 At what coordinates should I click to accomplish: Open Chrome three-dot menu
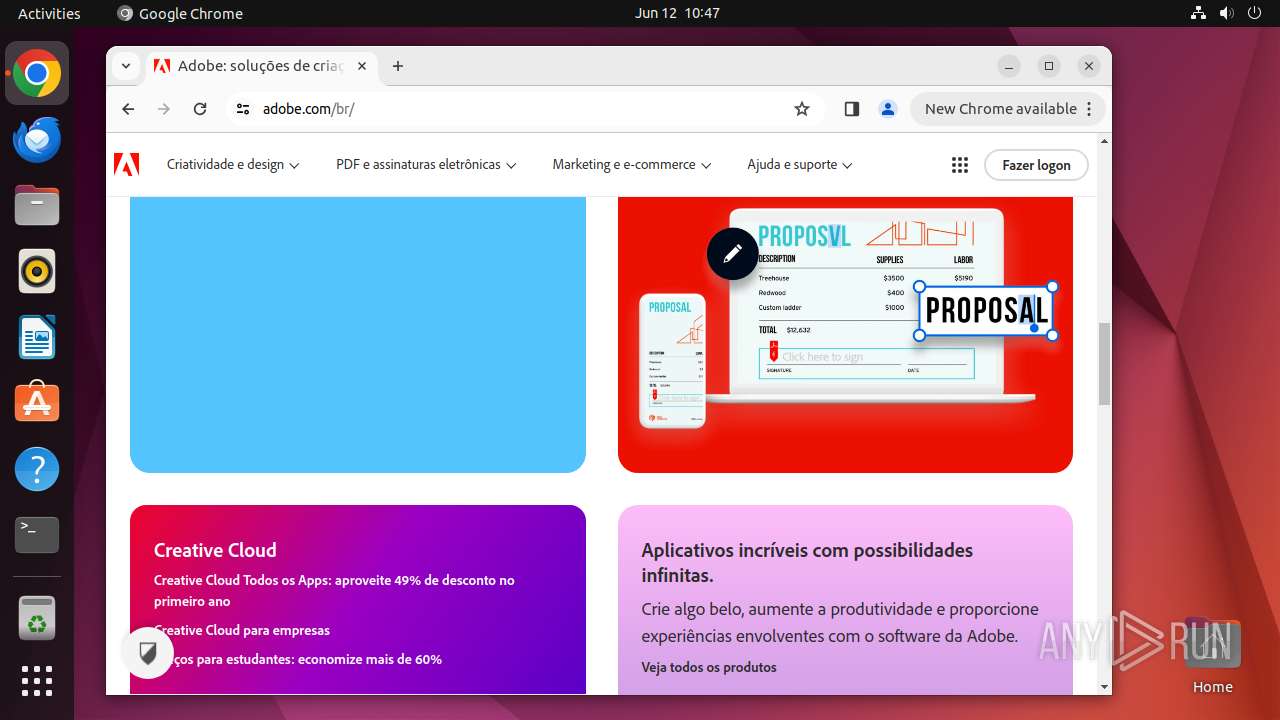click(x=1090, y=109)
